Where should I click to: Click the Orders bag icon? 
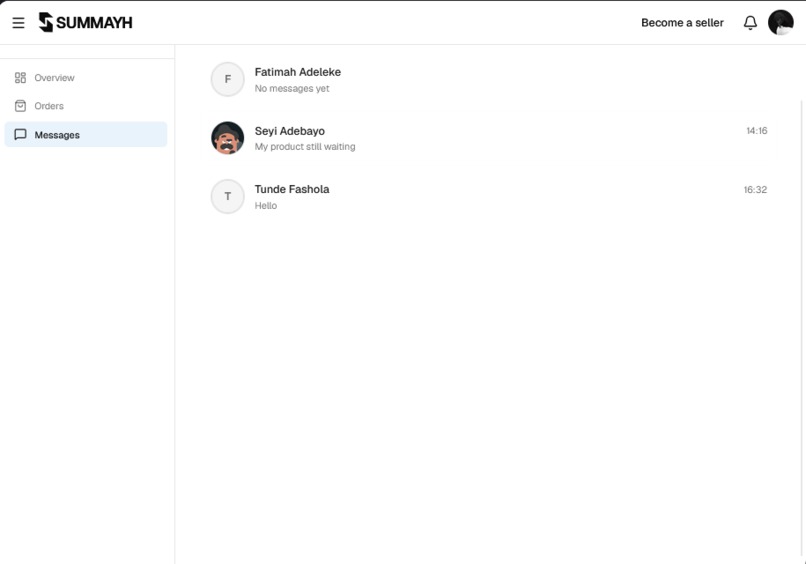coord(20,106)
